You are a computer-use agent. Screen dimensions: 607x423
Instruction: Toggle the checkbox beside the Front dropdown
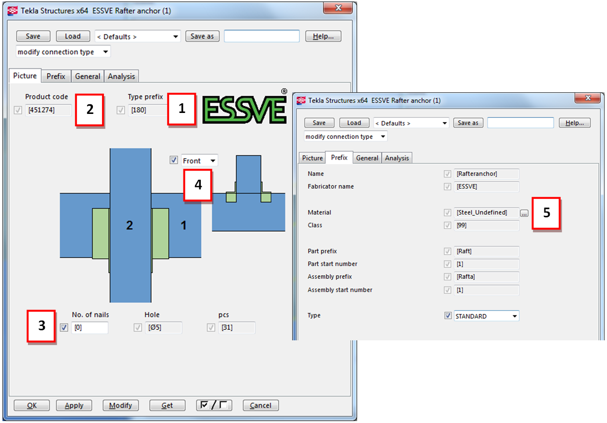(173, 160)
